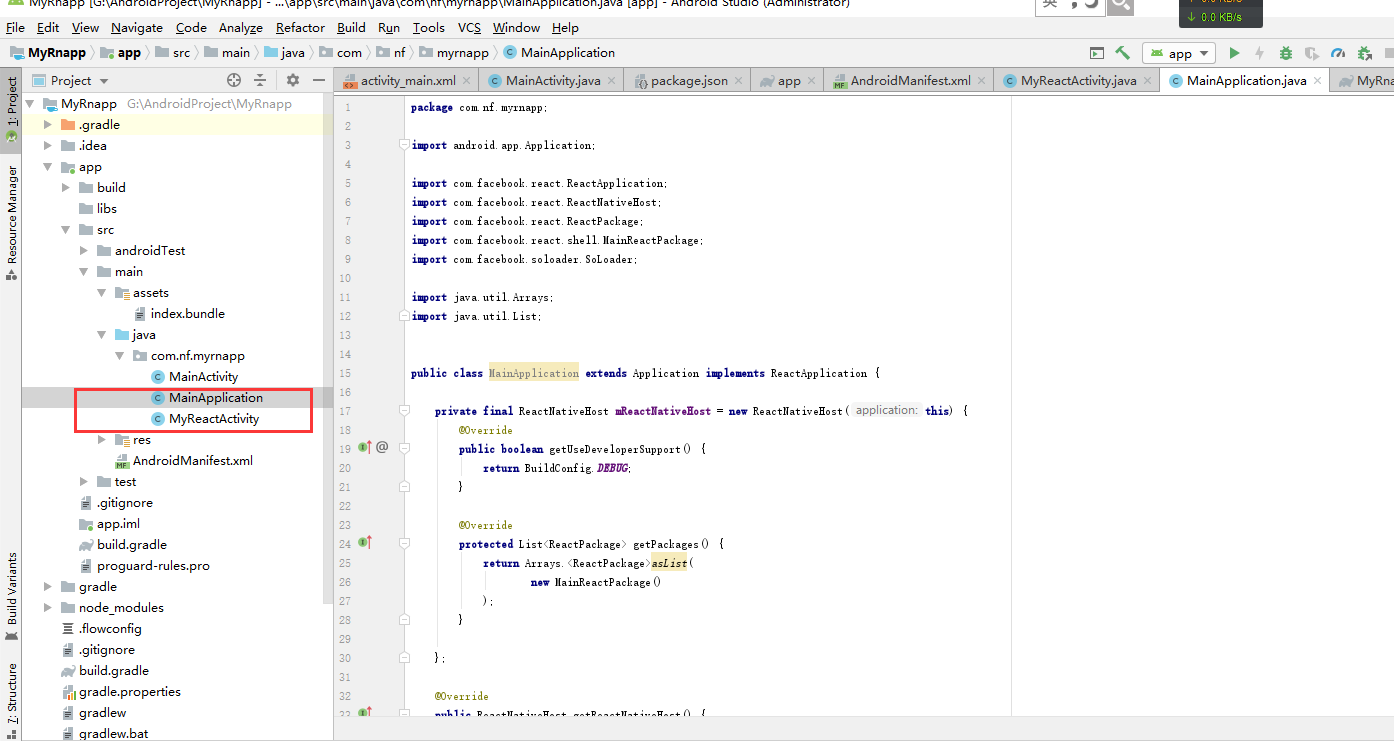
Task: Open the Build menu
Action: (351, 27)
